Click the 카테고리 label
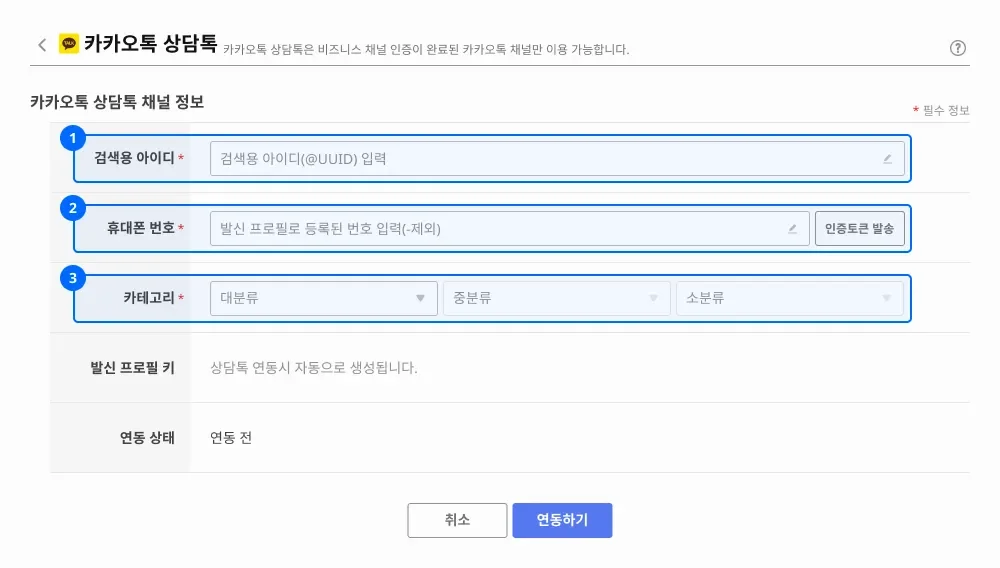1000x568 pixels. (x=149, y=298)
